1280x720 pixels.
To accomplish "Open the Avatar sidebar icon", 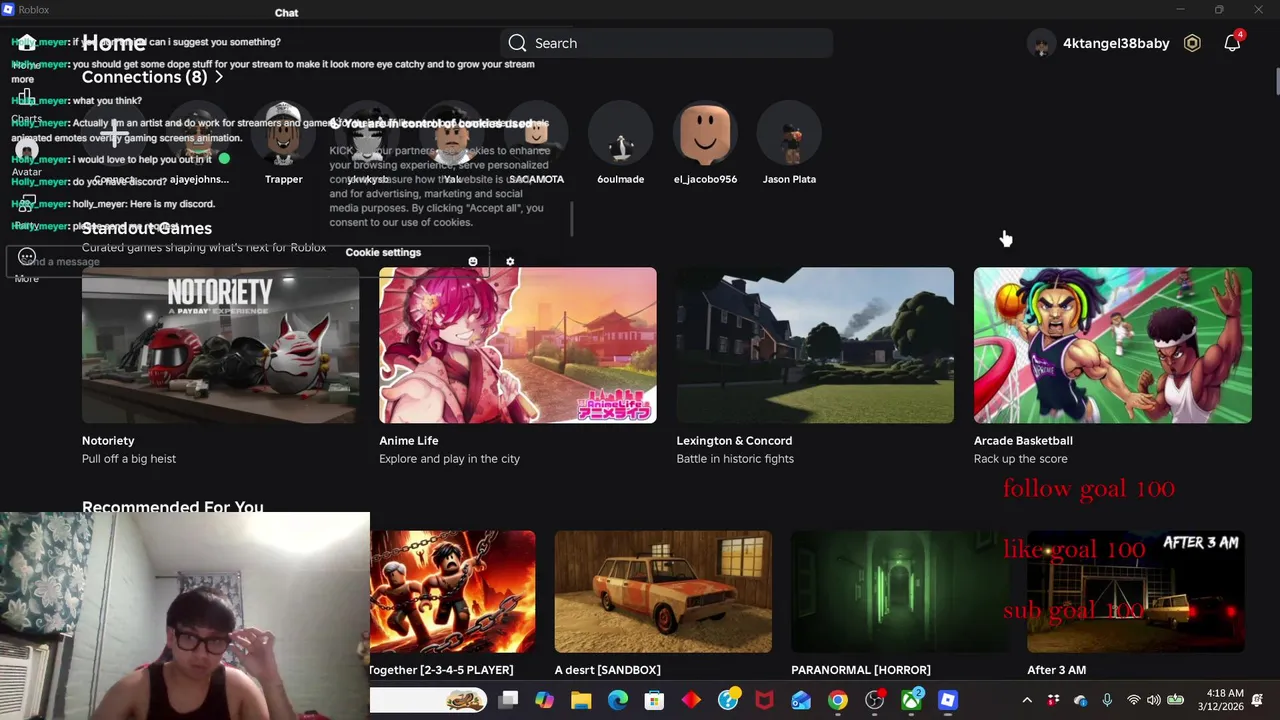I will (x=26, y=151).
